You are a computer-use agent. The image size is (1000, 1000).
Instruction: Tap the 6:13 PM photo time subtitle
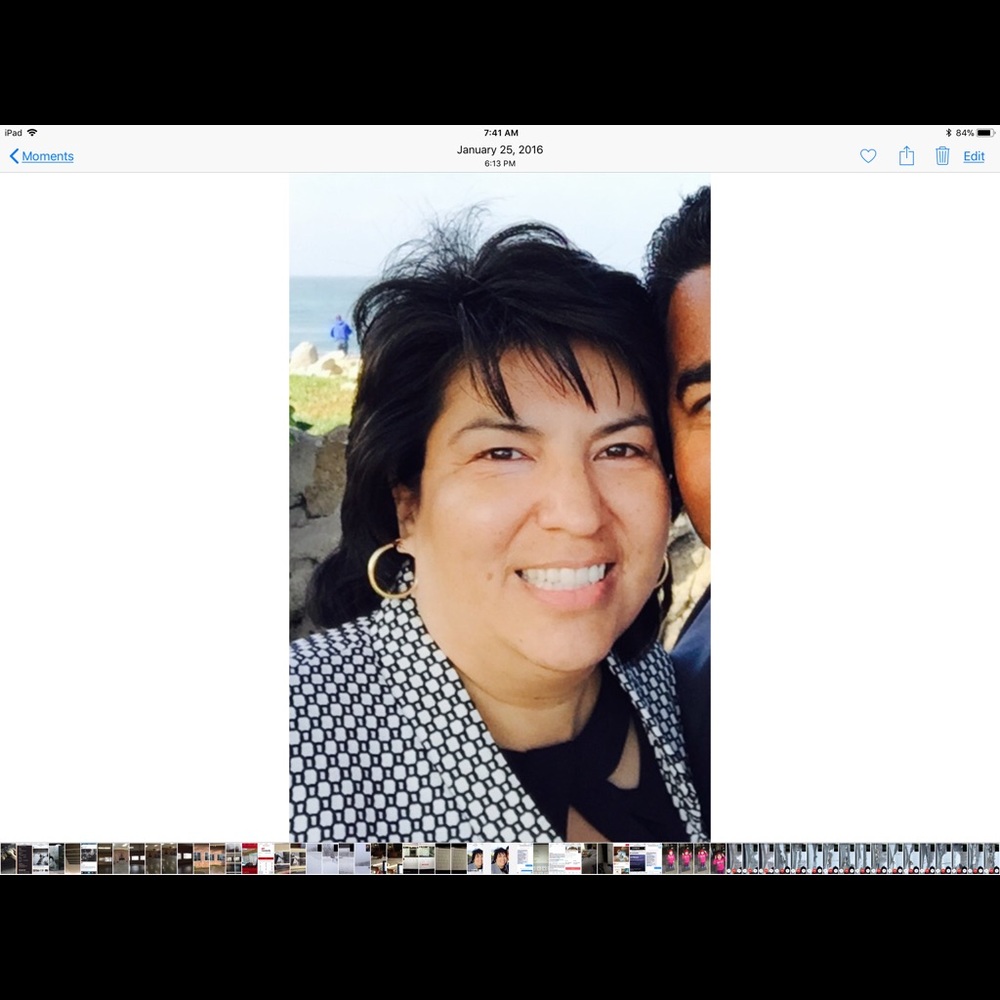[x=500, y=164]
